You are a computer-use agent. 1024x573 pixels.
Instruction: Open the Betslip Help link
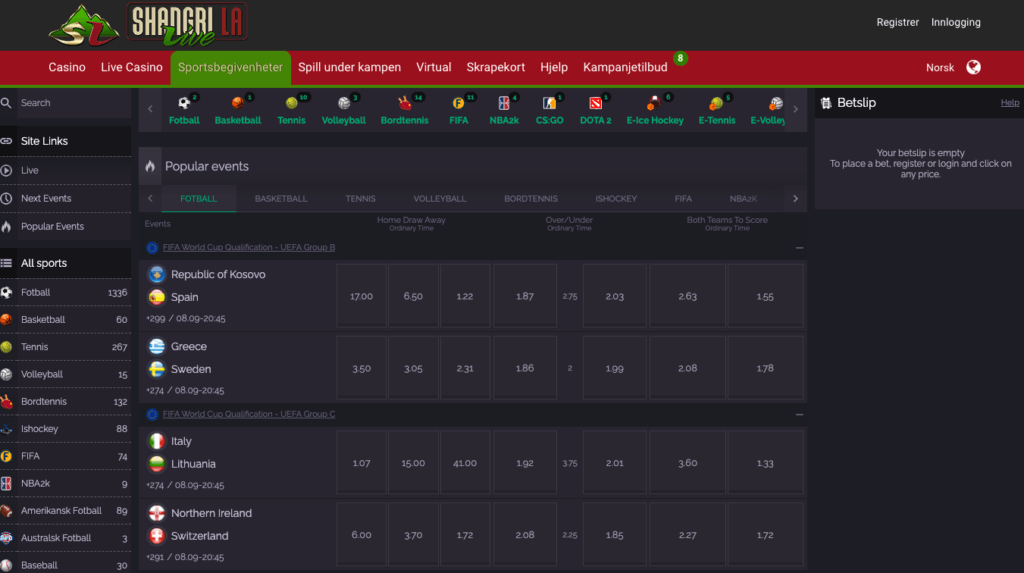click(x=1010, y=103)
